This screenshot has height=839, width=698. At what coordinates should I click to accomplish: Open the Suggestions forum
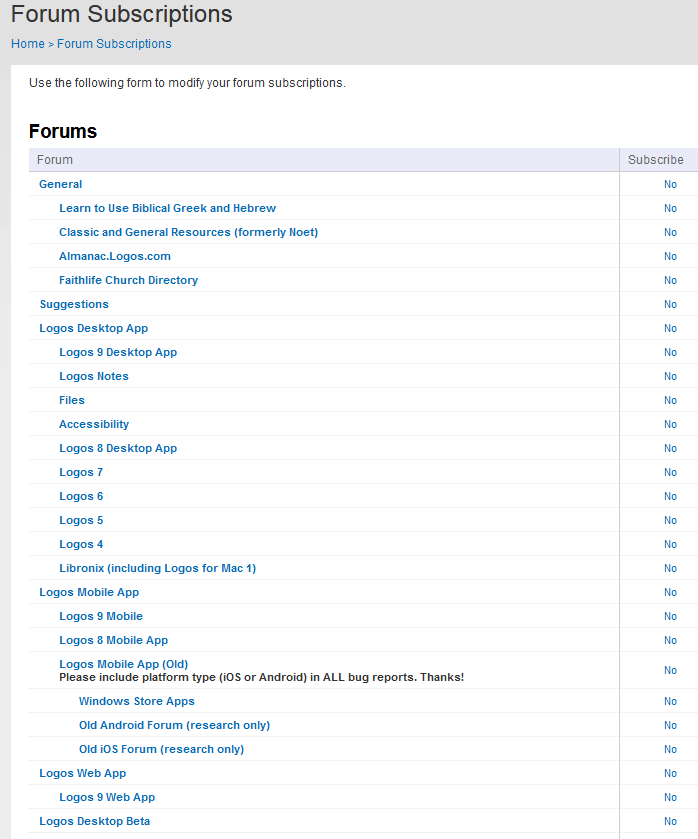pyautogui.click(x=74, y=304)
